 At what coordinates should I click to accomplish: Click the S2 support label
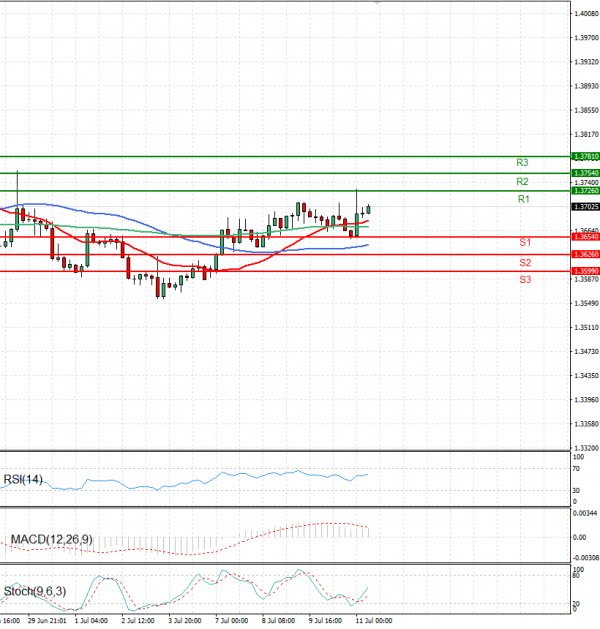(x=525, y=263)
